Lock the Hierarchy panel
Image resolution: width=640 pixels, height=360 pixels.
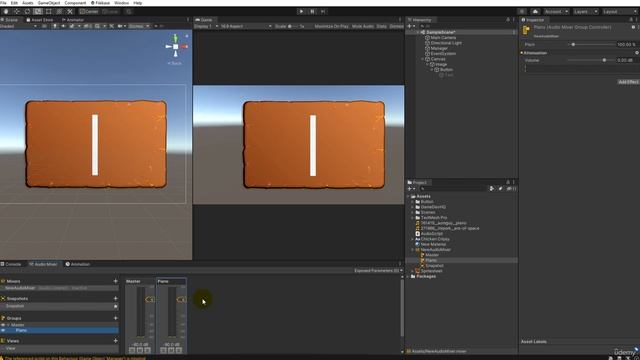508,20
